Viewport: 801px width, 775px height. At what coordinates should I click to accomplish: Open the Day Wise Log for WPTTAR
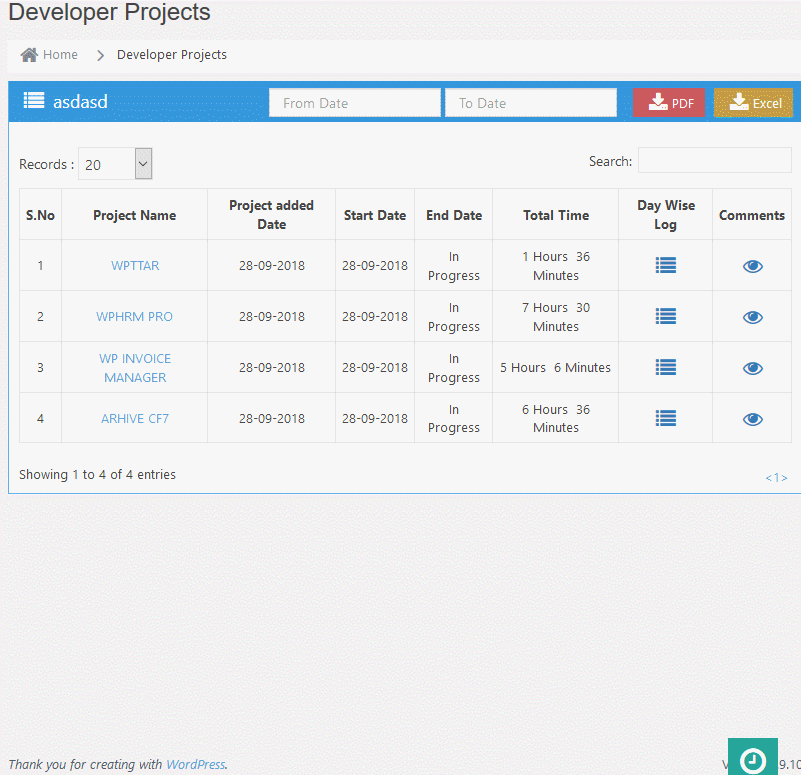[x=665, y=265]
